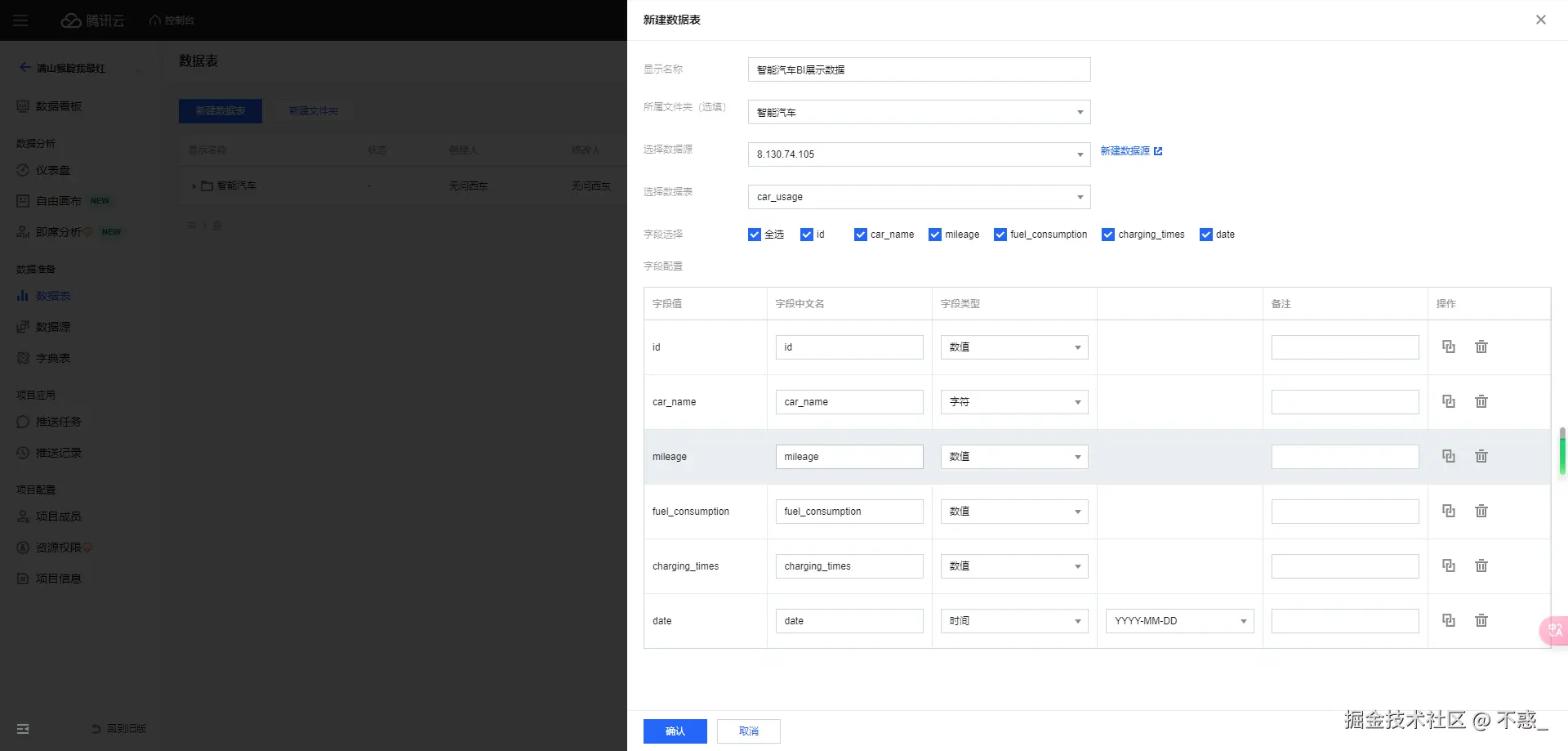Click the 备注 input for date row

pyautogui.click(x=1345, y=621)
